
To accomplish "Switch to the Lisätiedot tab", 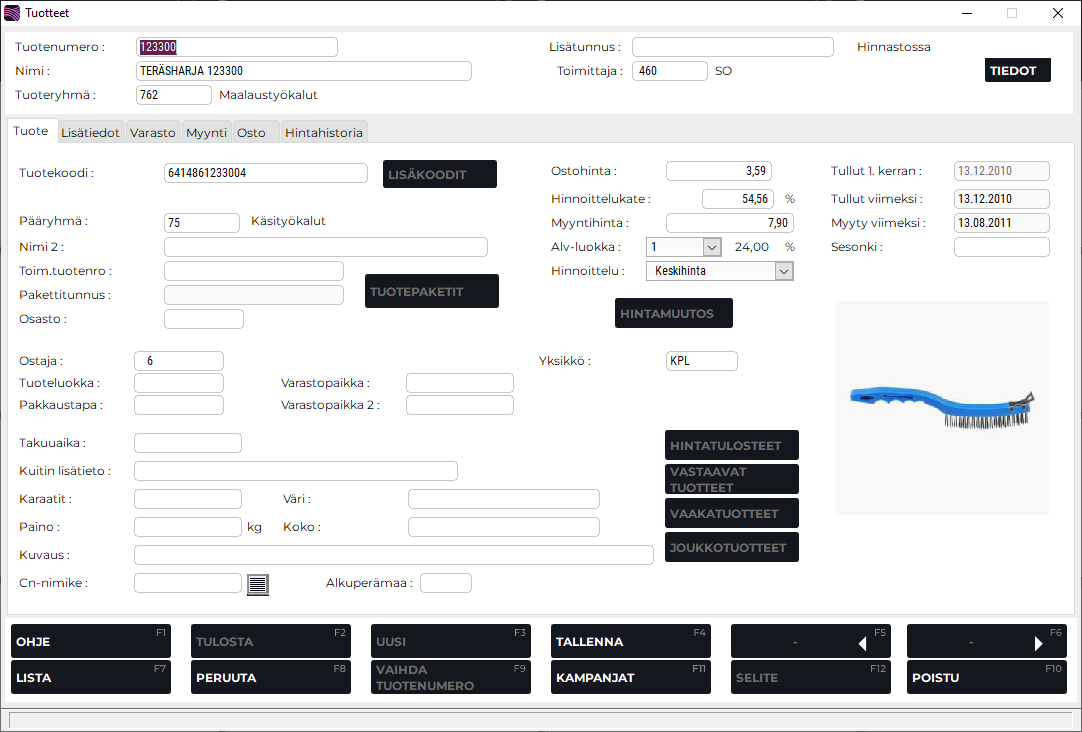I will point(90,132).
